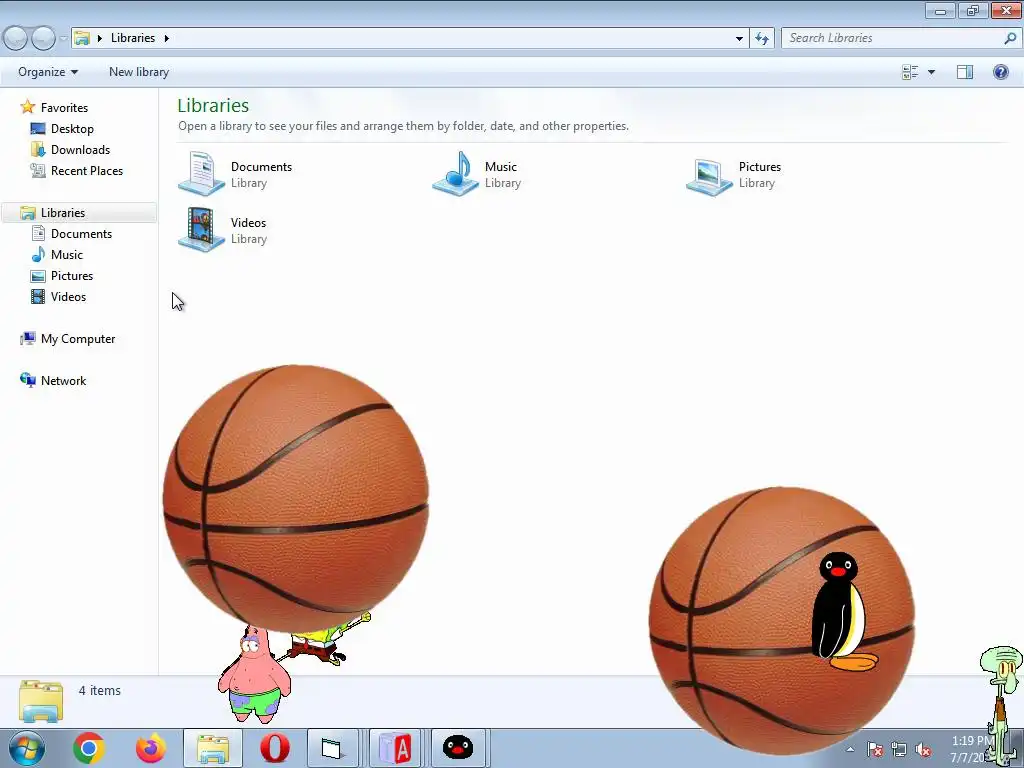Open Recent Places in sidebar

[x=86, y=170]
